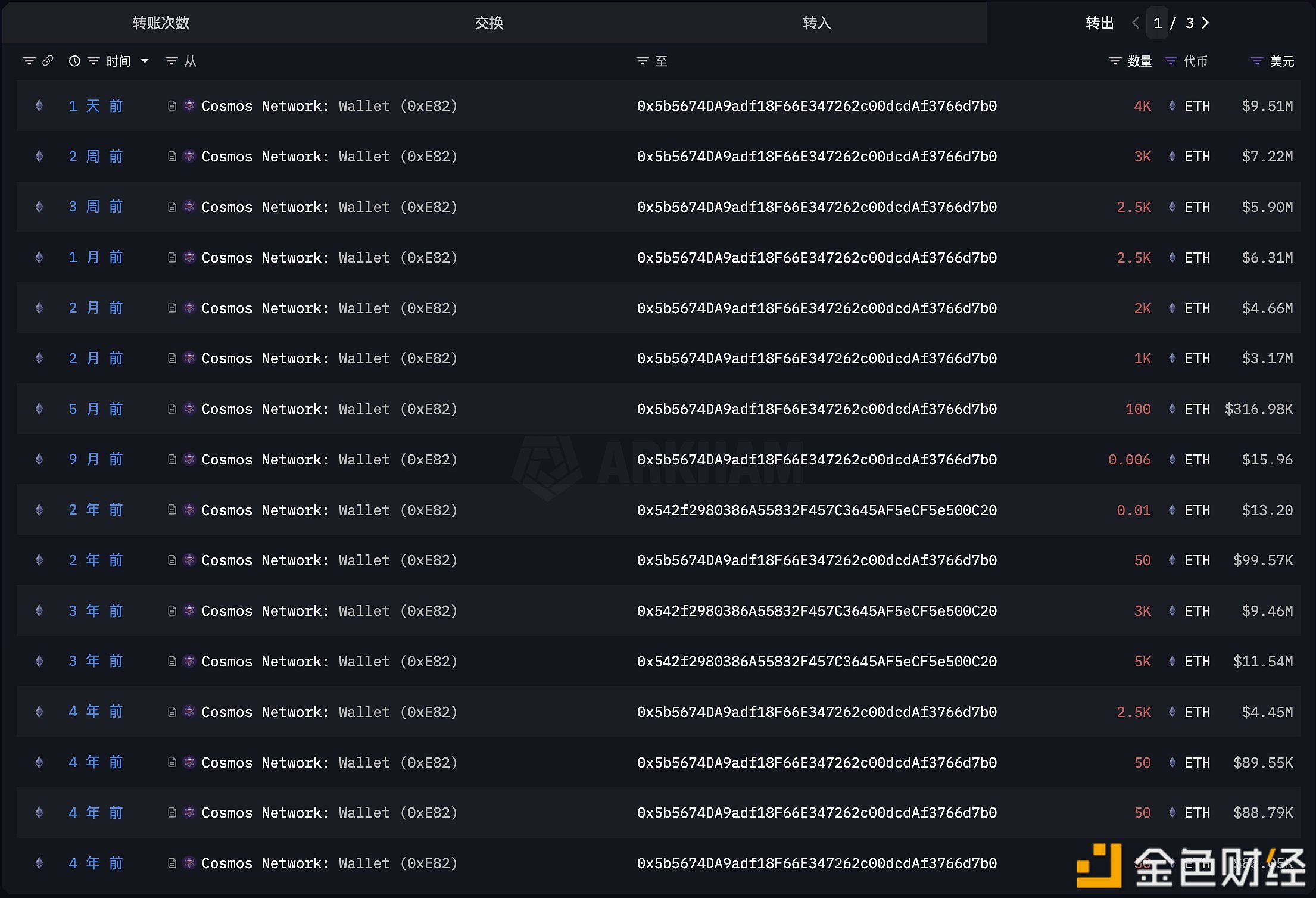
Task: Open the 5 月 前 transaction link
Action: pos(95,409)
